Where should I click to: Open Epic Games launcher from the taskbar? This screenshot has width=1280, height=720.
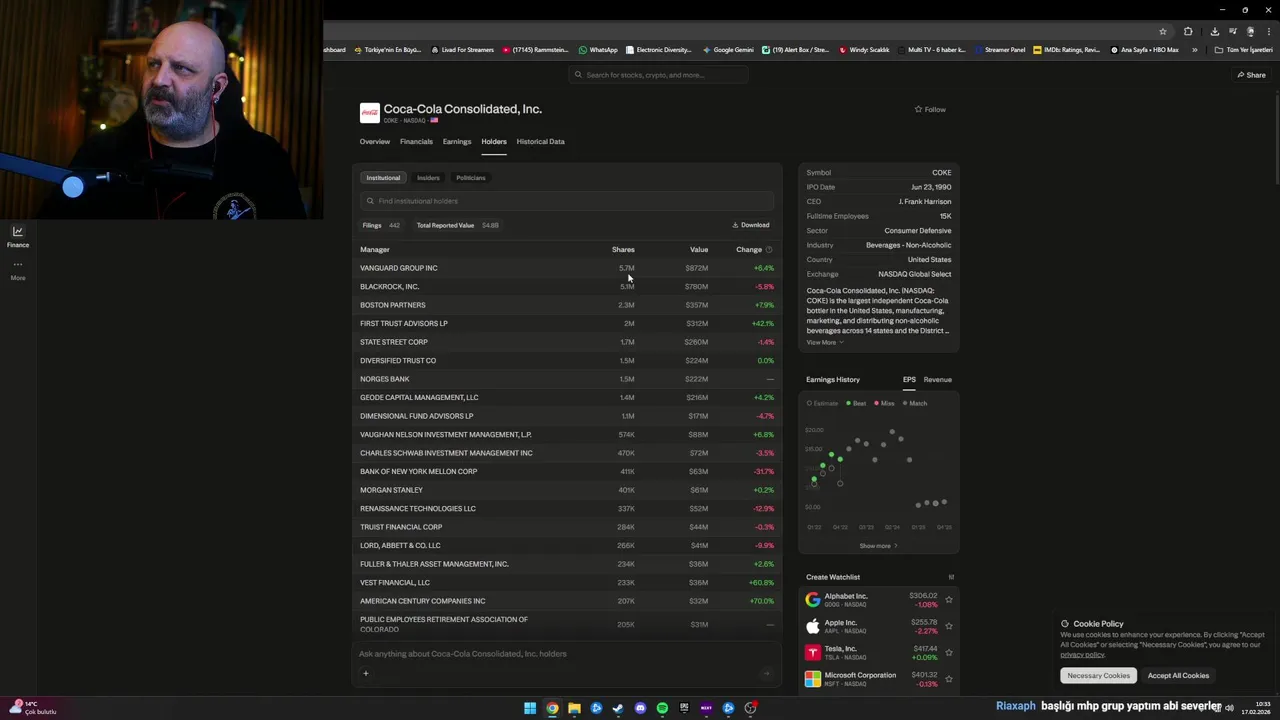(684, 708)
